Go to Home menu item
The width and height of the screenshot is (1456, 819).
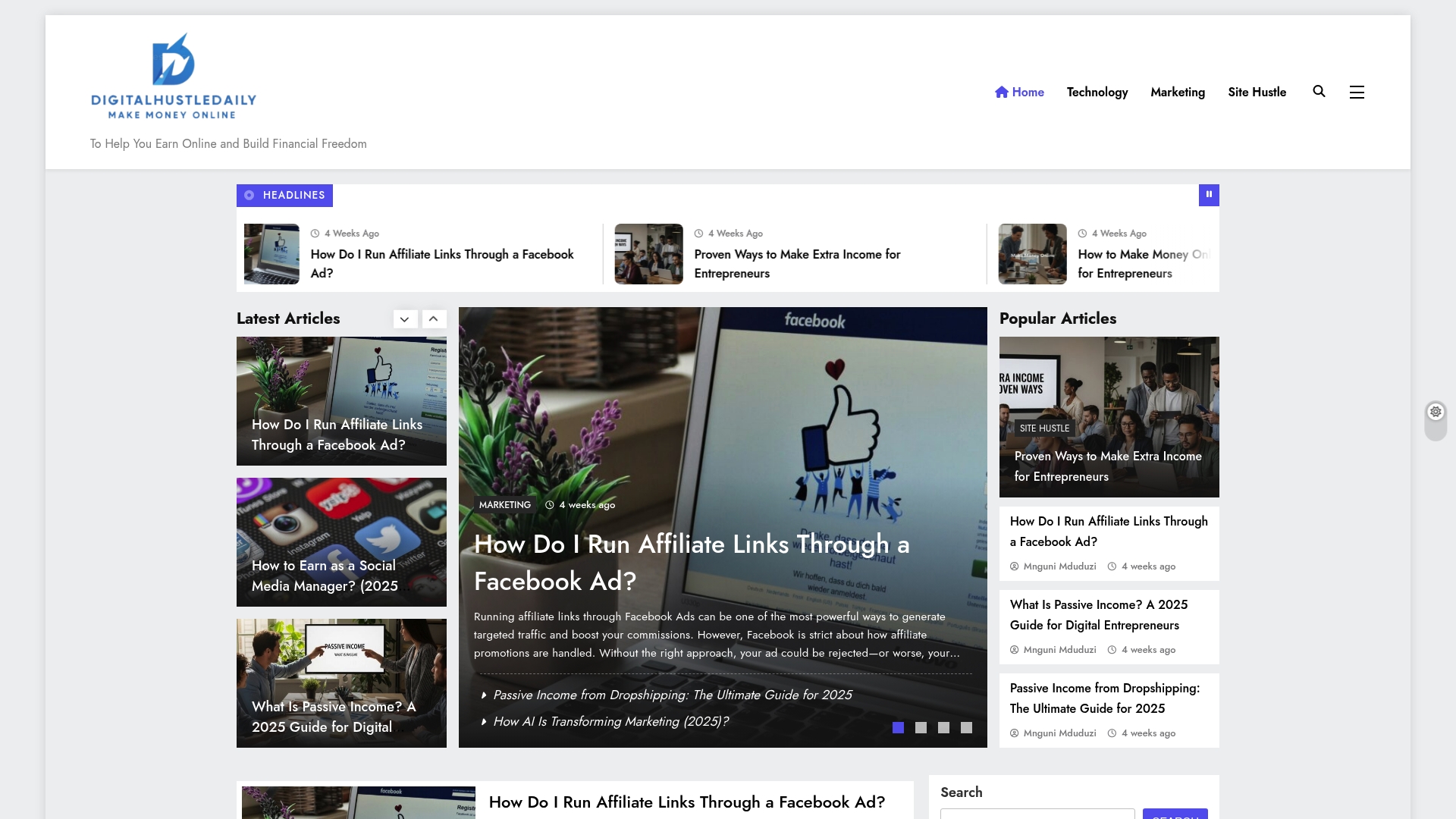point(1019,92)
